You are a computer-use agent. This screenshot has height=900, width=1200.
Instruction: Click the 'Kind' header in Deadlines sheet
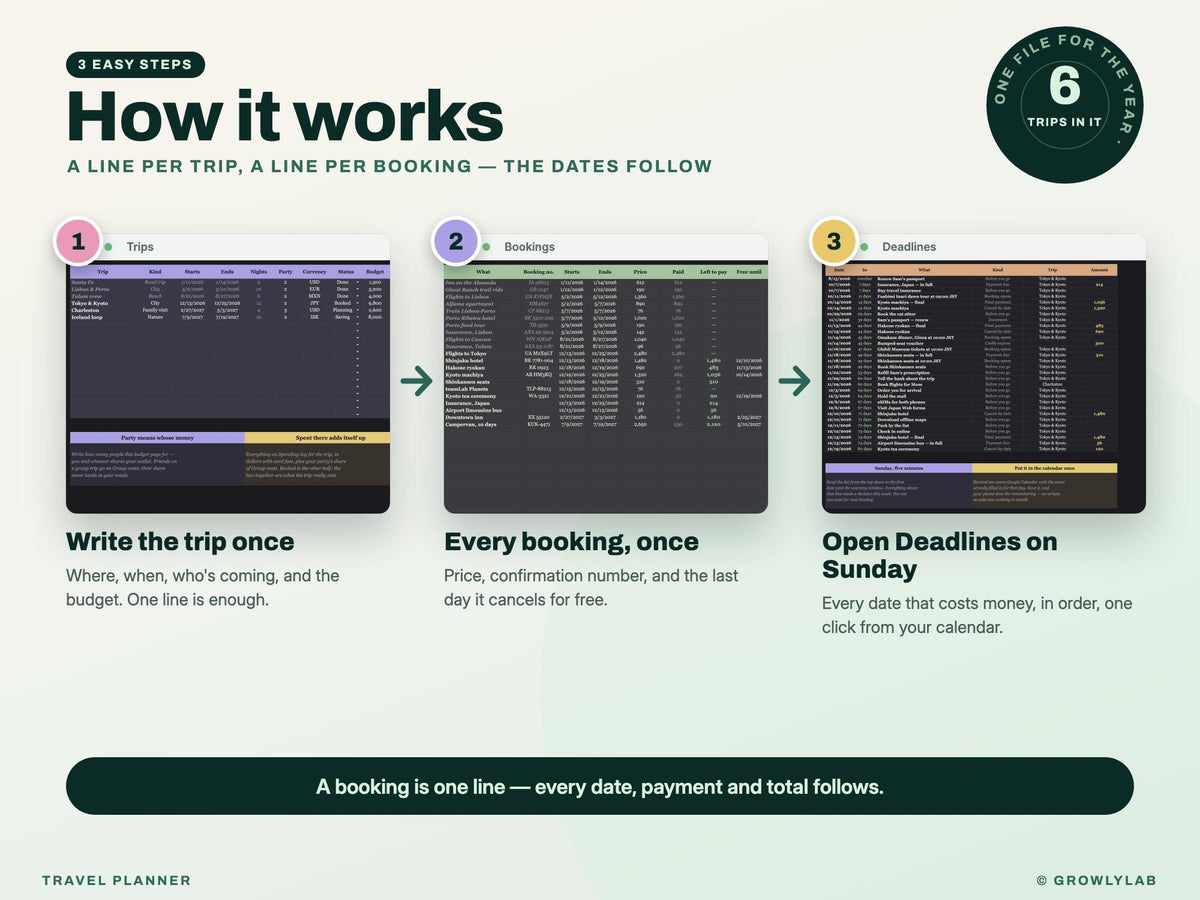click(997, 270)
